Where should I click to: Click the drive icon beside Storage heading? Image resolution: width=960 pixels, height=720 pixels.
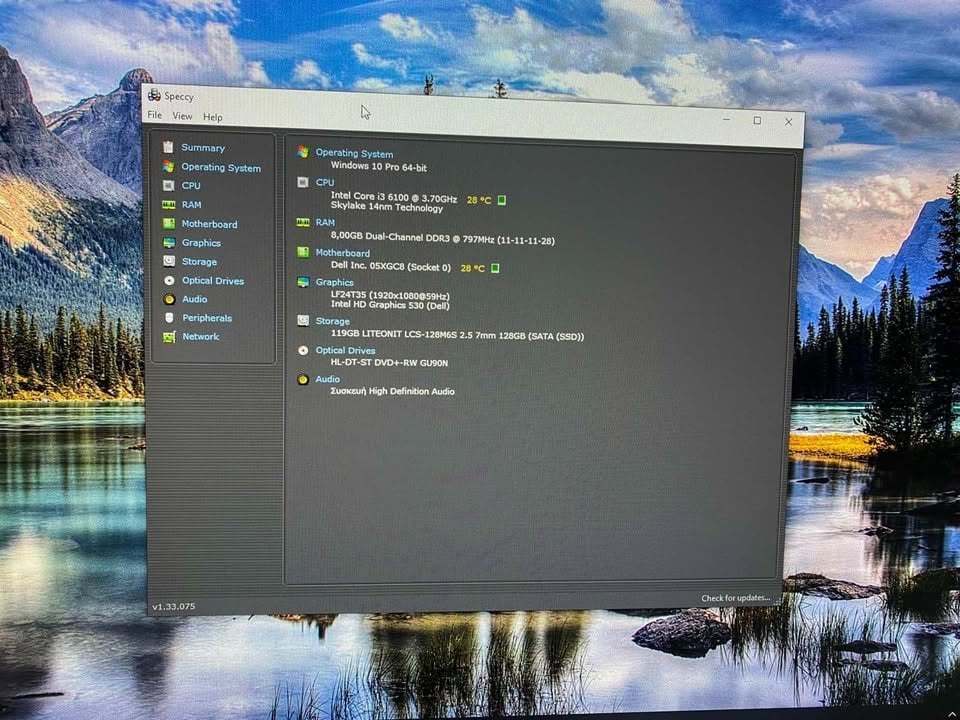tap(303, 320)
